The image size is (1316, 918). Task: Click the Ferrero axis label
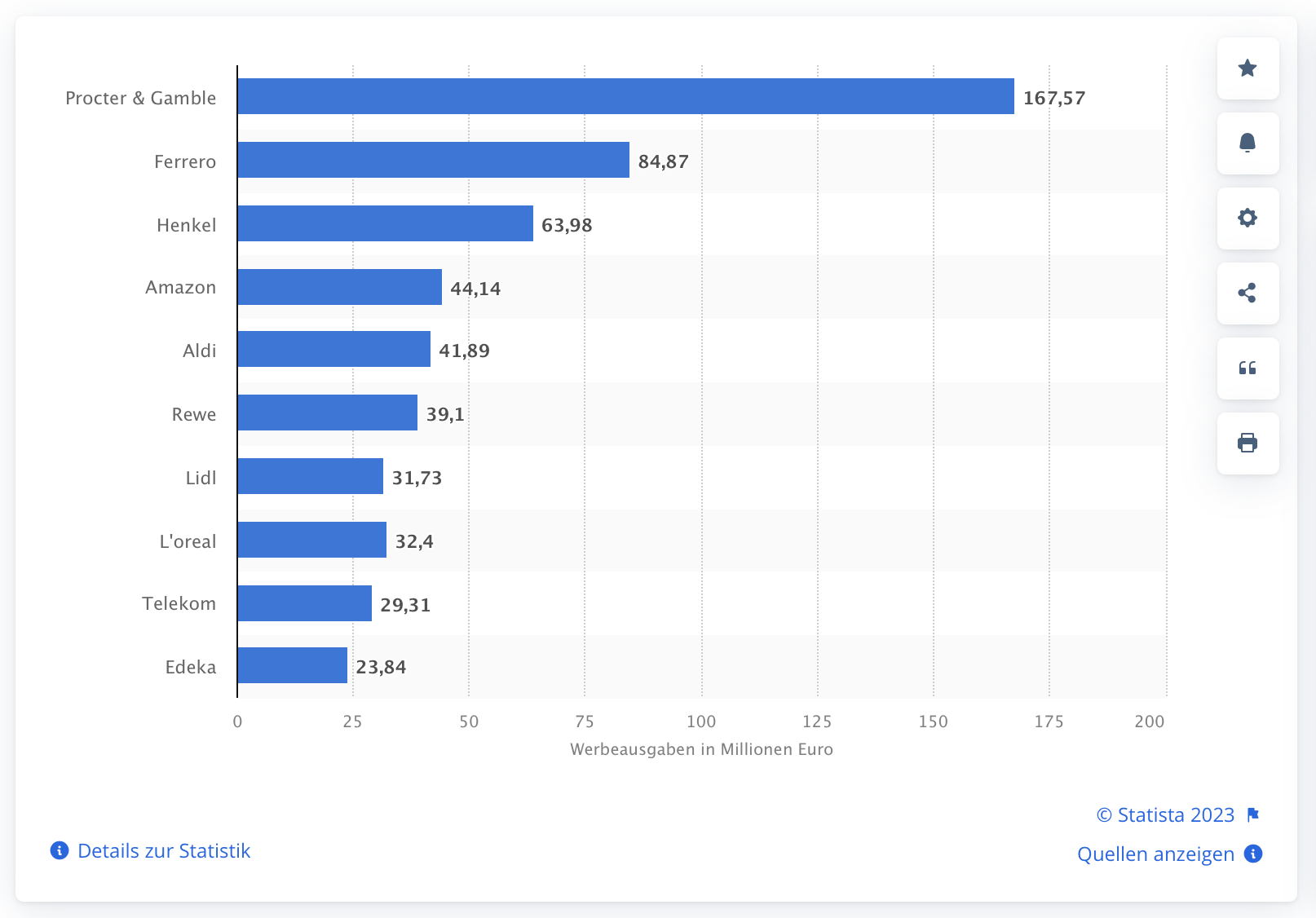click(x=185, y=161)
